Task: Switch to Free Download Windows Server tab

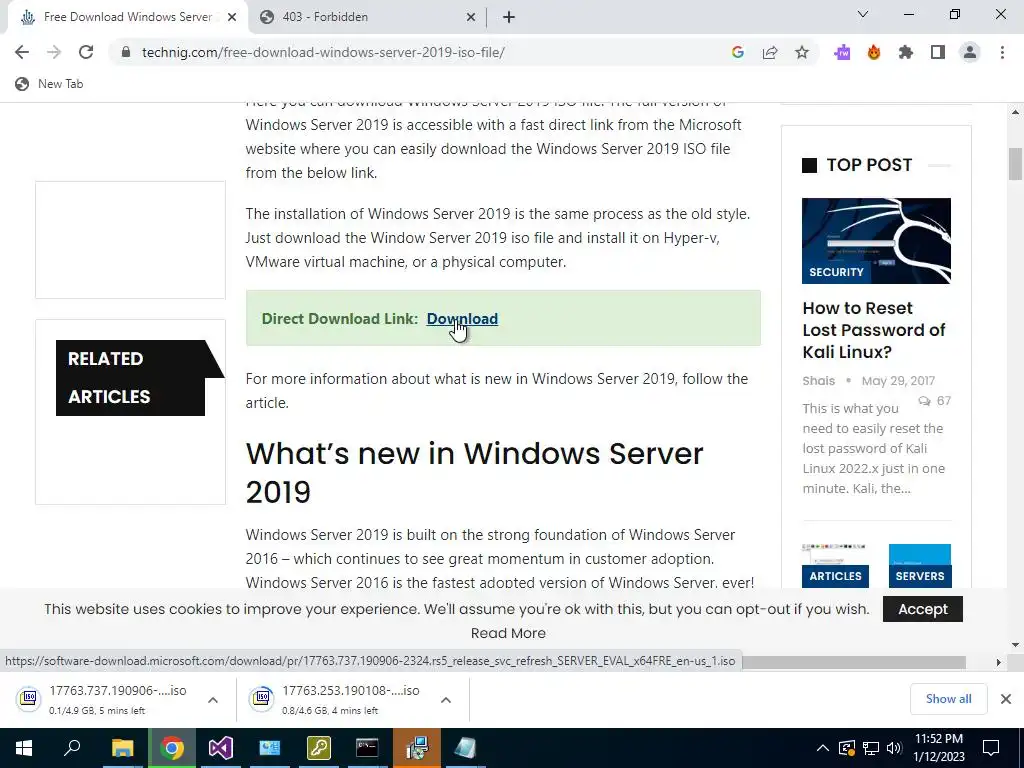Action: (x=127, y=17)
